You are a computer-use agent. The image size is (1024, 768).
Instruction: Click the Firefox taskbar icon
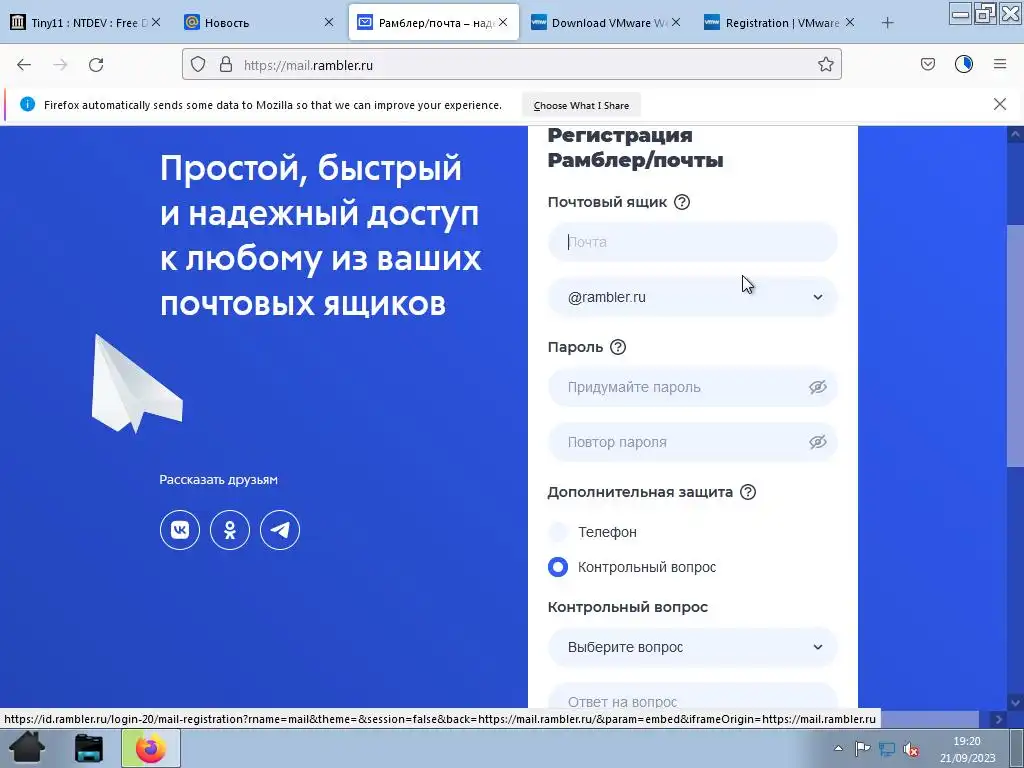151,748
